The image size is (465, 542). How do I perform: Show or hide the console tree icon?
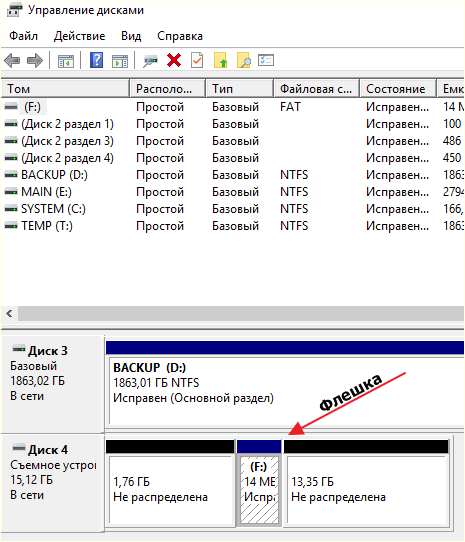pos(66,61)
